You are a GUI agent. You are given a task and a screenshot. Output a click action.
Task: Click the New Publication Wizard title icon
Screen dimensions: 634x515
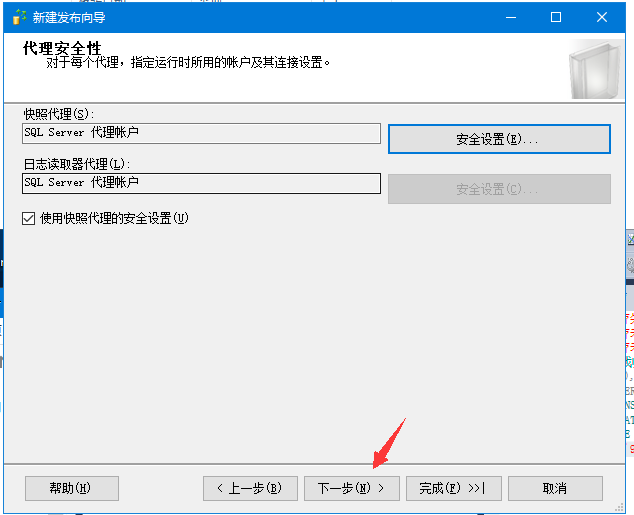tap(19, 17)
